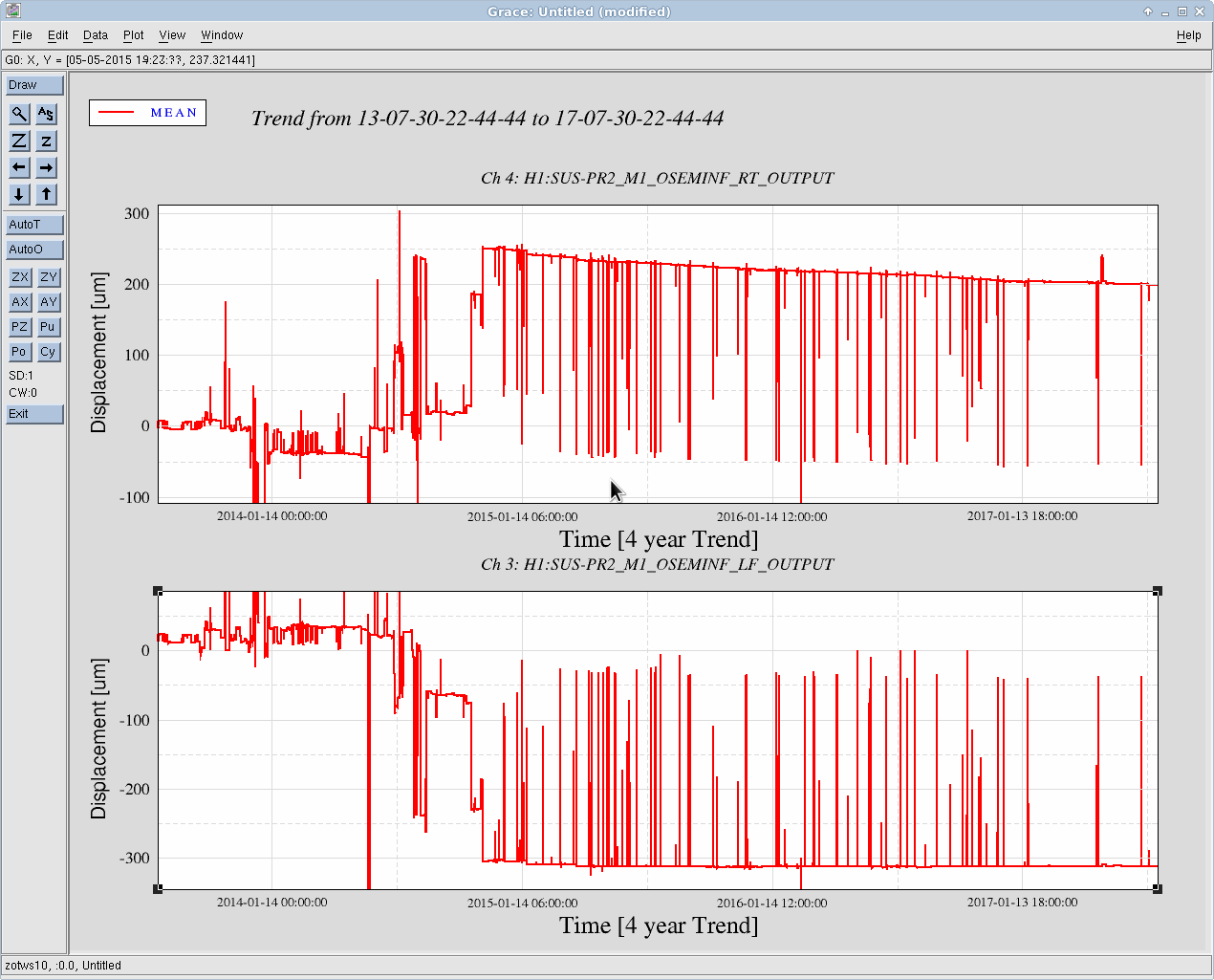The image size is (1214, 980).
Task: Open the File menu
Action: (22, 35)
